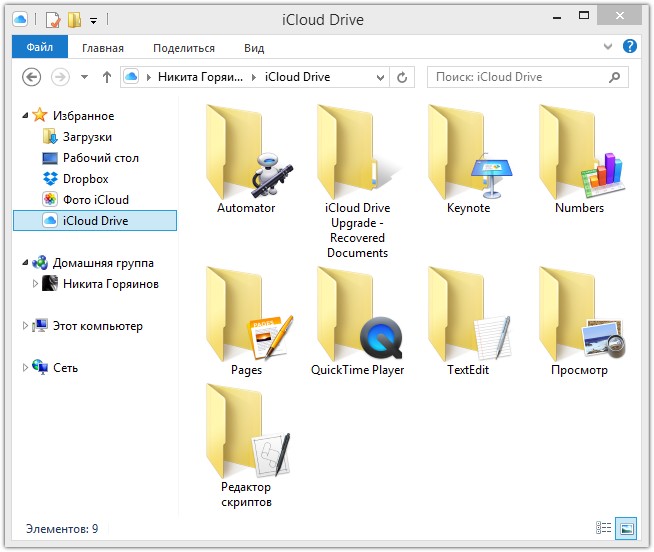Minimize the iCloud Drive window

coord(557,18)
